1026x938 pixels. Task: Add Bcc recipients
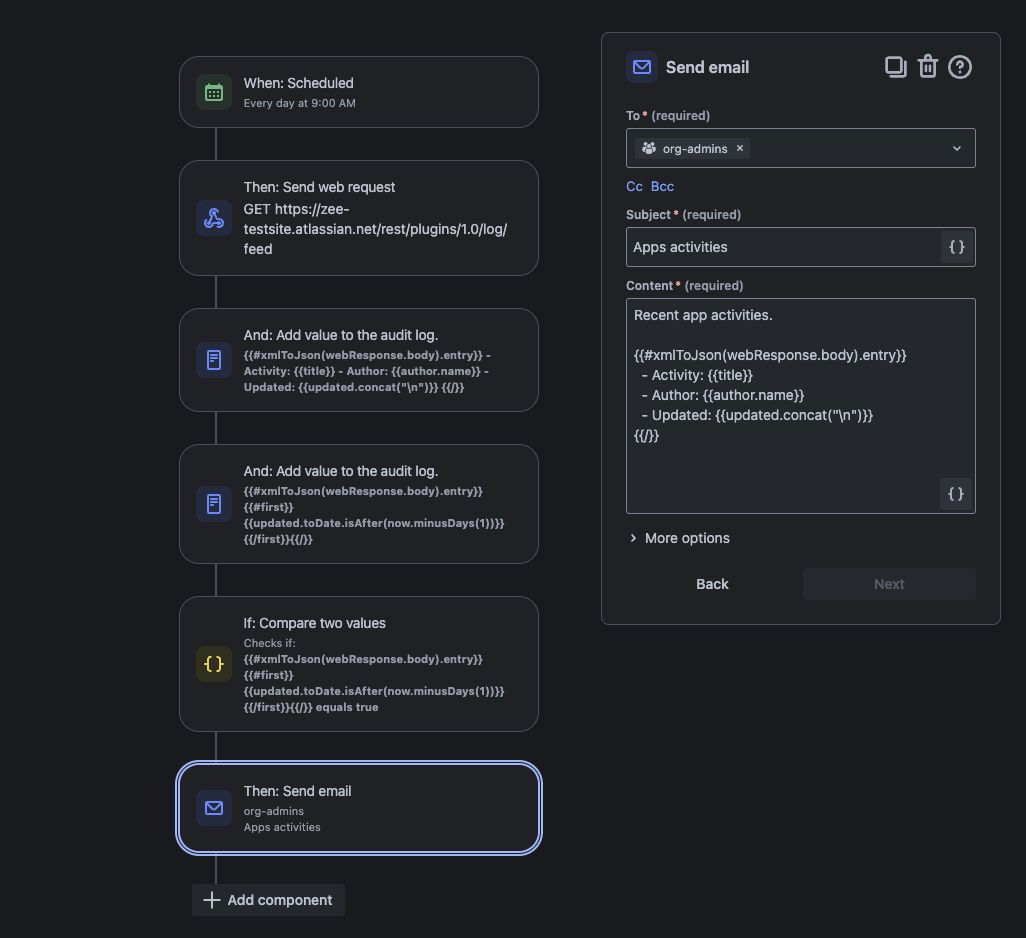[662, 186]
